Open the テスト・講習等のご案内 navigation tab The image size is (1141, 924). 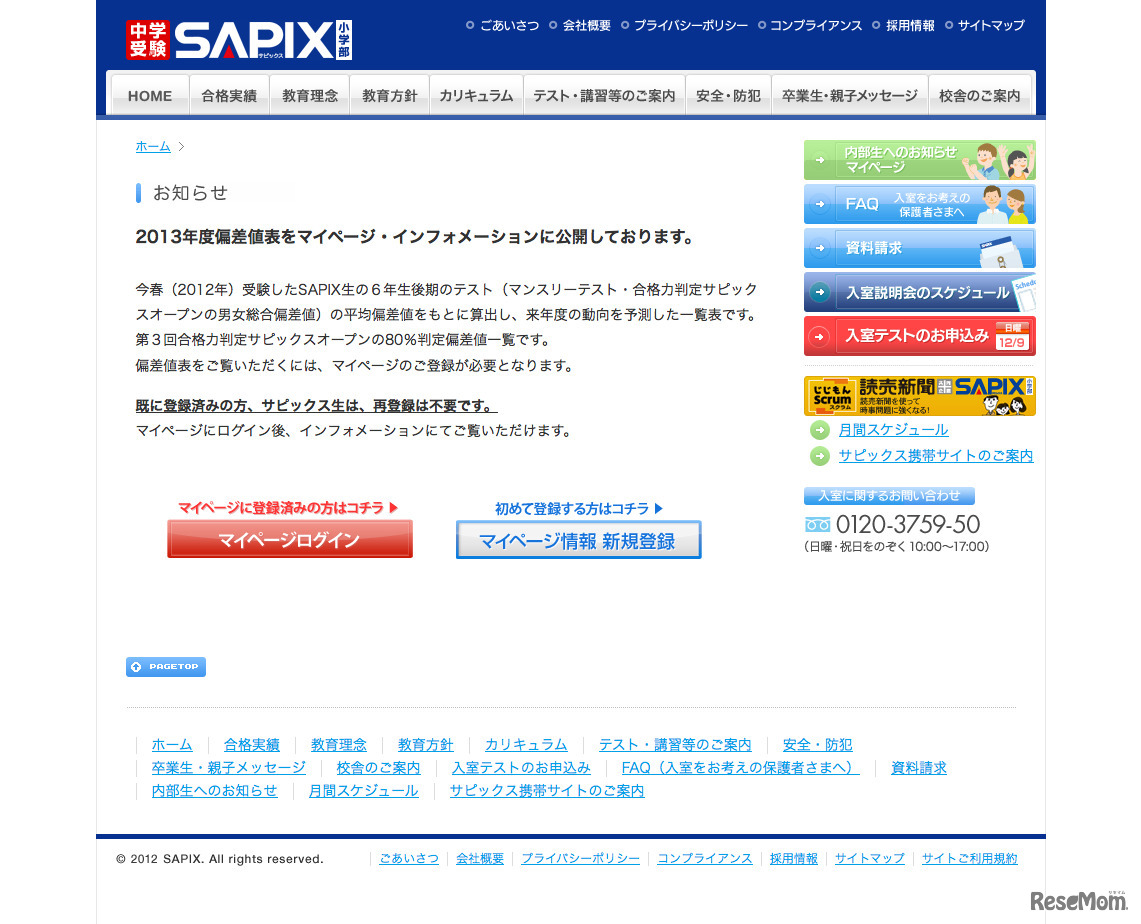(605, 95)
